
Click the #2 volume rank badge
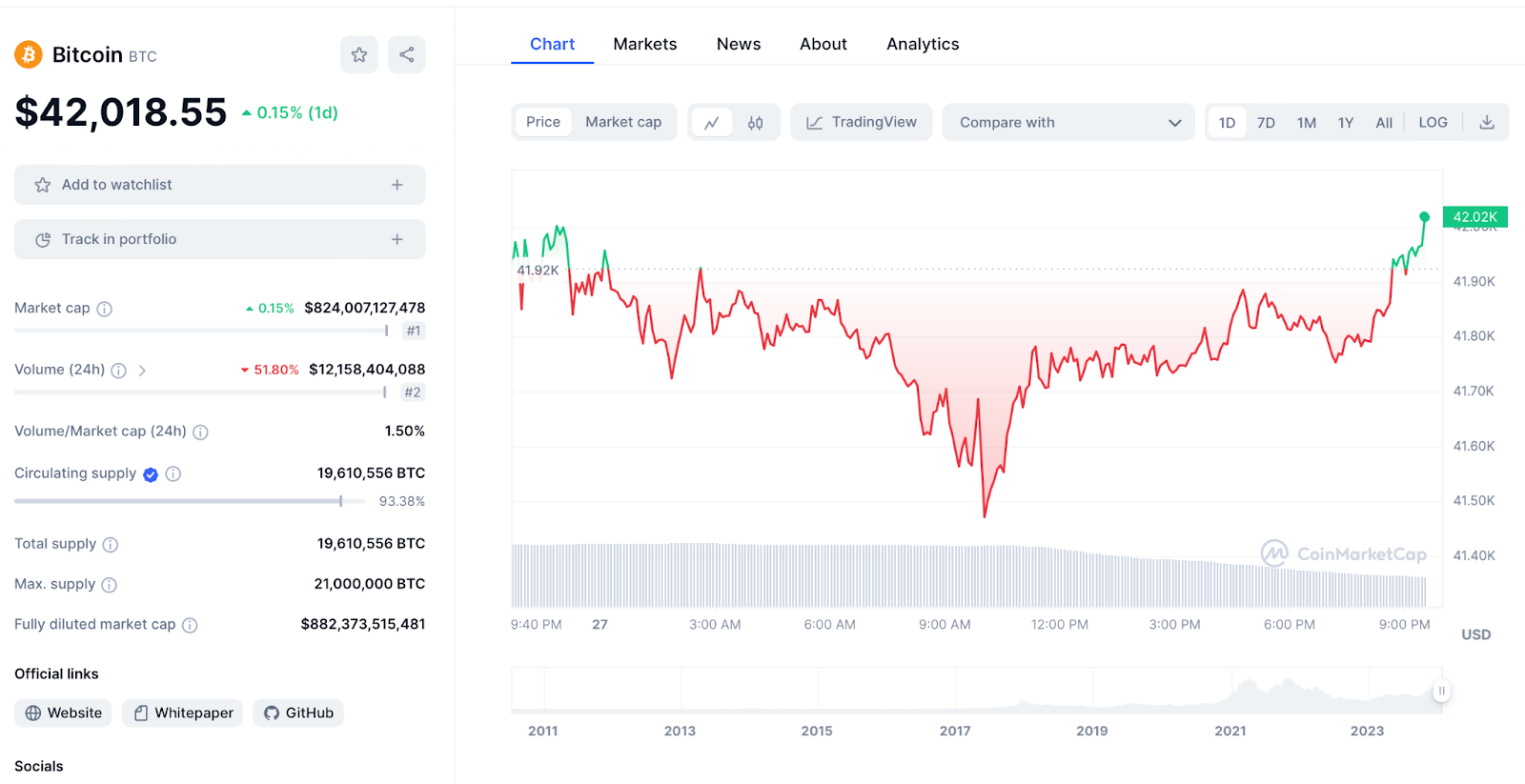(413, 392)
